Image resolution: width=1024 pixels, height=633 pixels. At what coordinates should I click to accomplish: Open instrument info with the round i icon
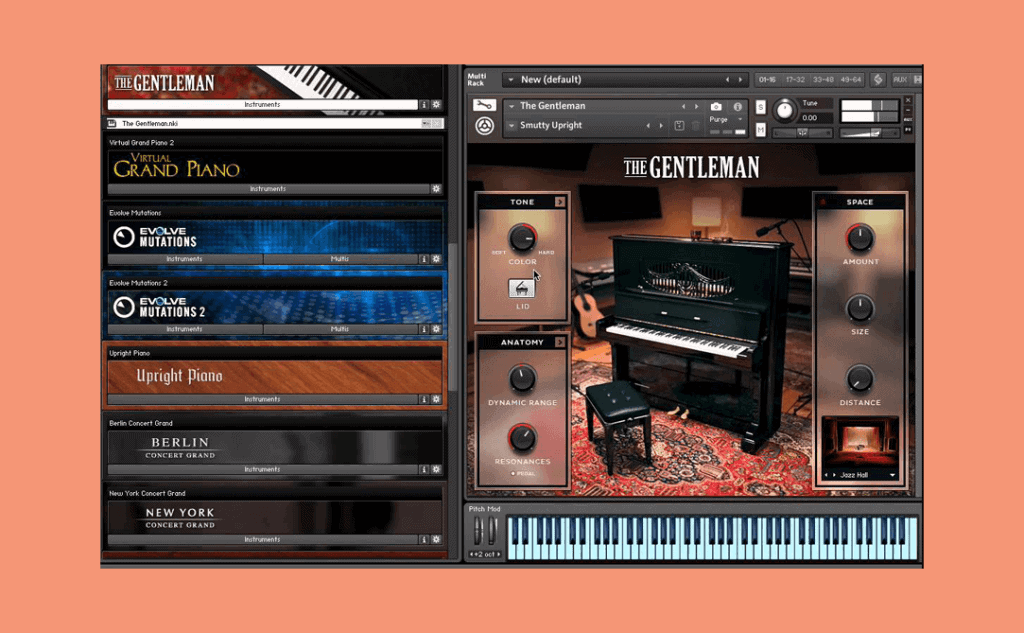(737, 106)
